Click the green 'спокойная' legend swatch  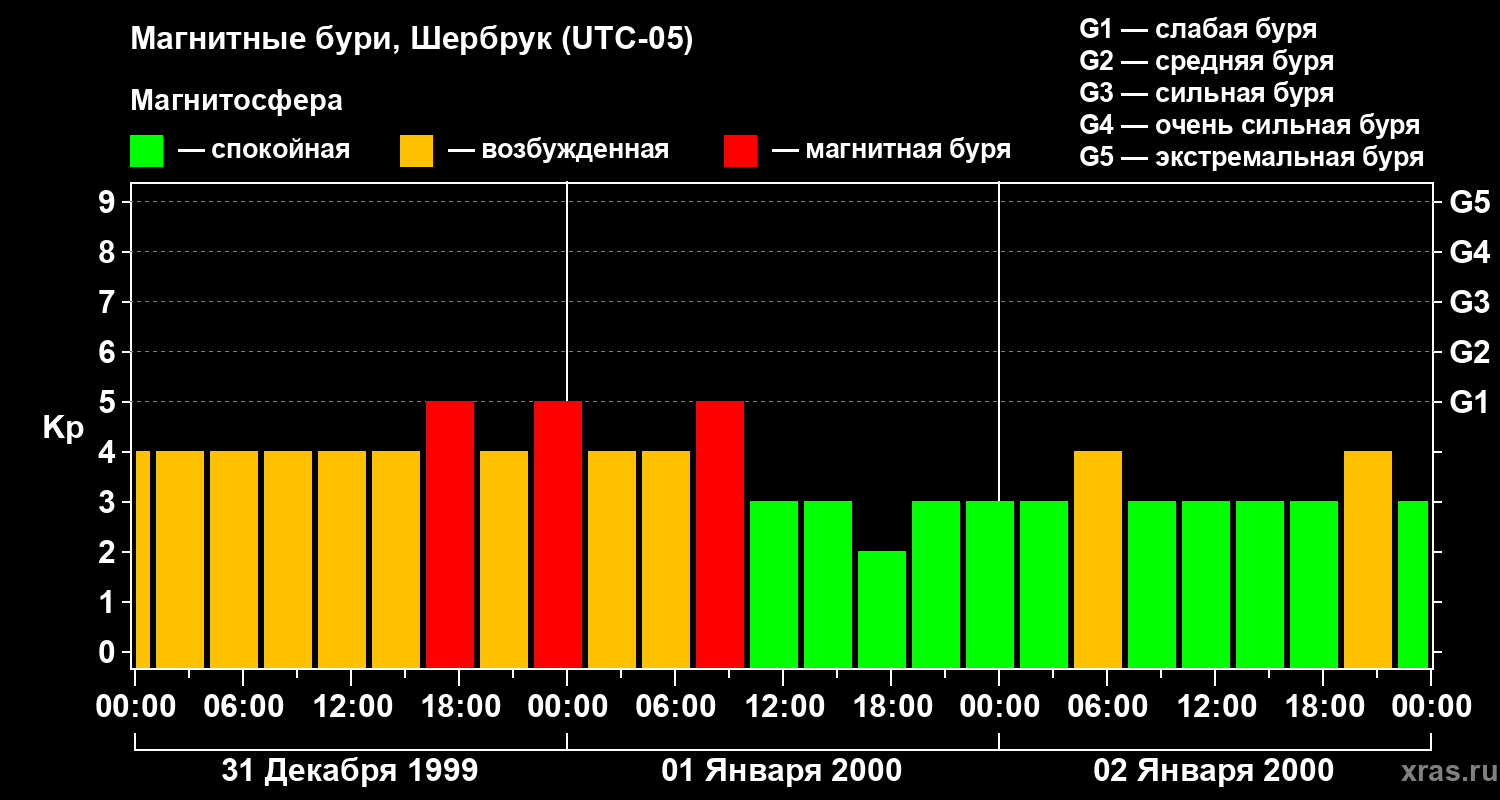(146, 151)
